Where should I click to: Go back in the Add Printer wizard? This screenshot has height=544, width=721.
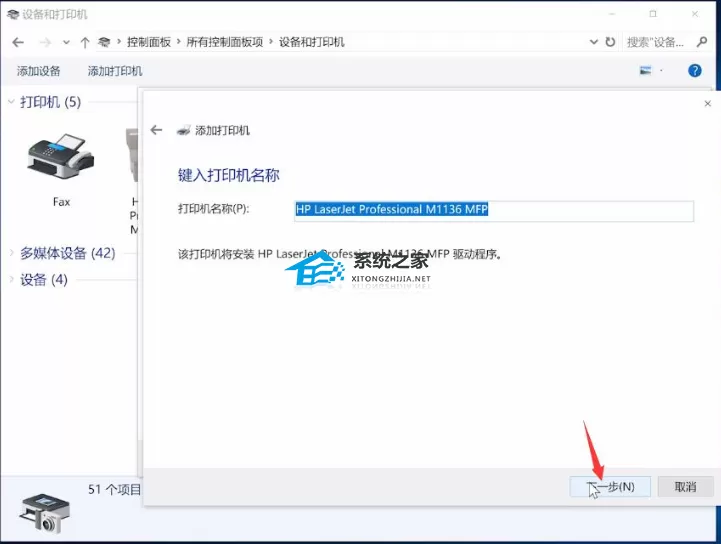coord(156,130)
